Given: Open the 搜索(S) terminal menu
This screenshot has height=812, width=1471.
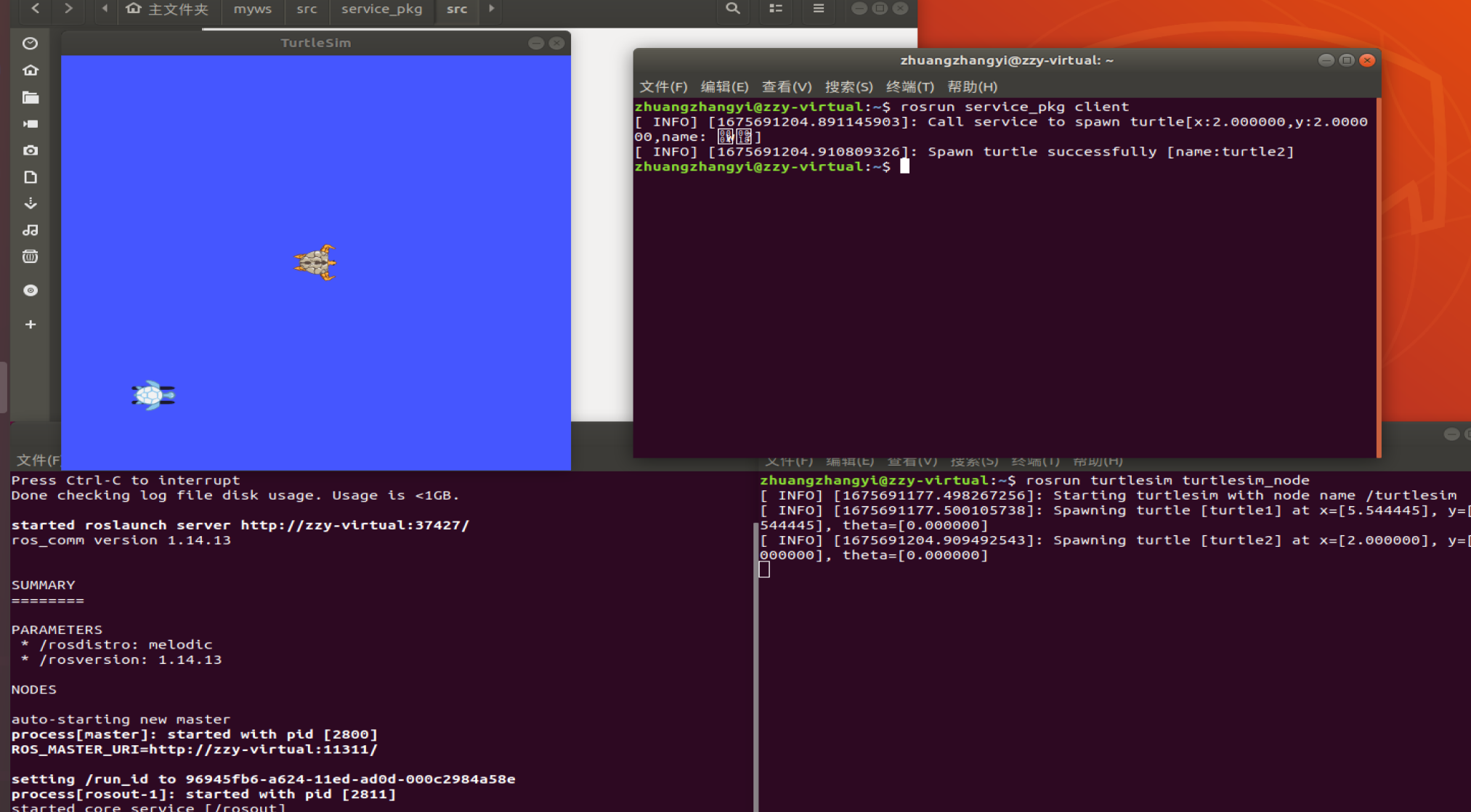Looking at the screenshot, I should [848, 87].
